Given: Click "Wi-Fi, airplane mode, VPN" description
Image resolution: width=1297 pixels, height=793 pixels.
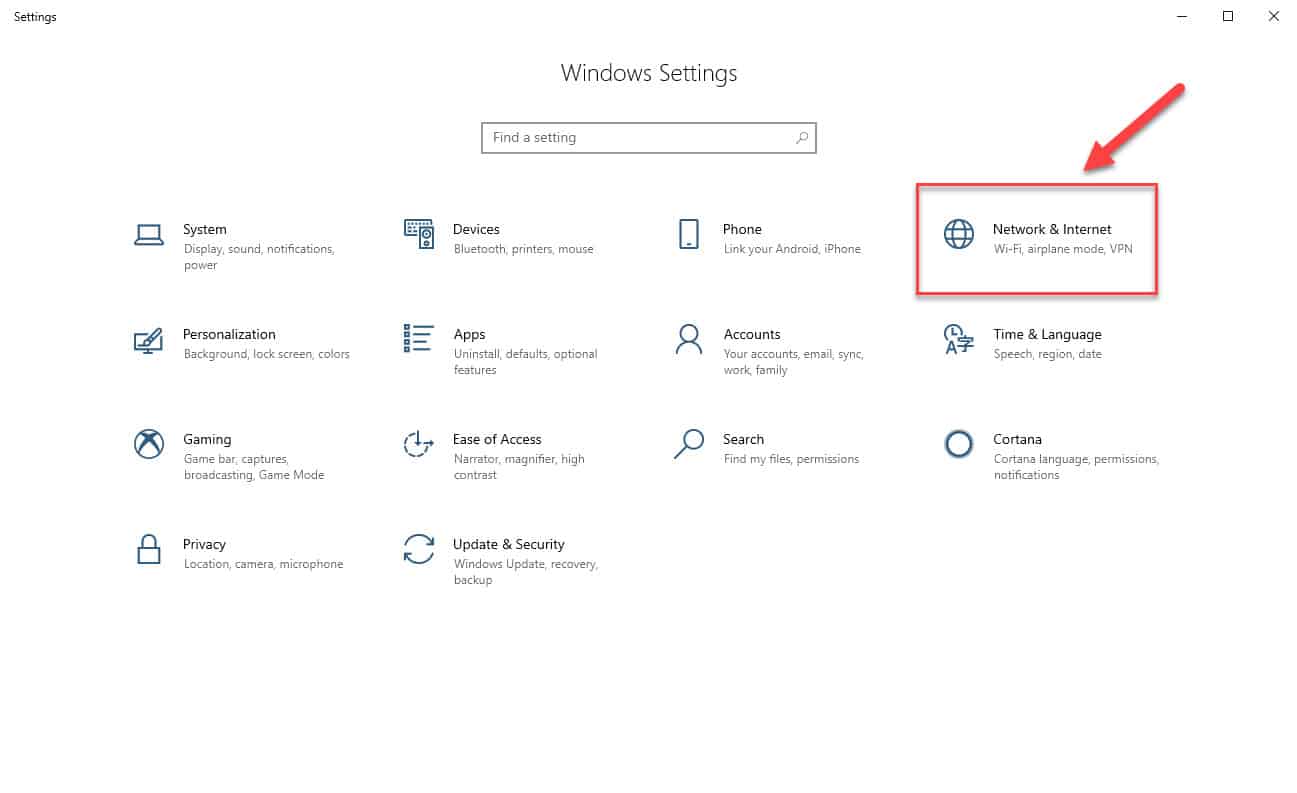Looking at the screenshot, I should [x=1063, y=249].
